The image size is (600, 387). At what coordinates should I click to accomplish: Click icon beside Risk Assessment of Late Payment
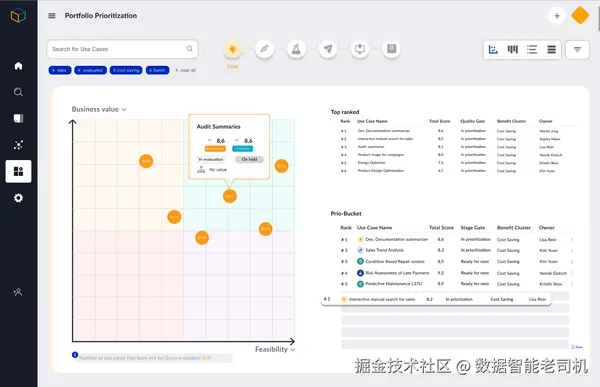click(x=360, y=273)
